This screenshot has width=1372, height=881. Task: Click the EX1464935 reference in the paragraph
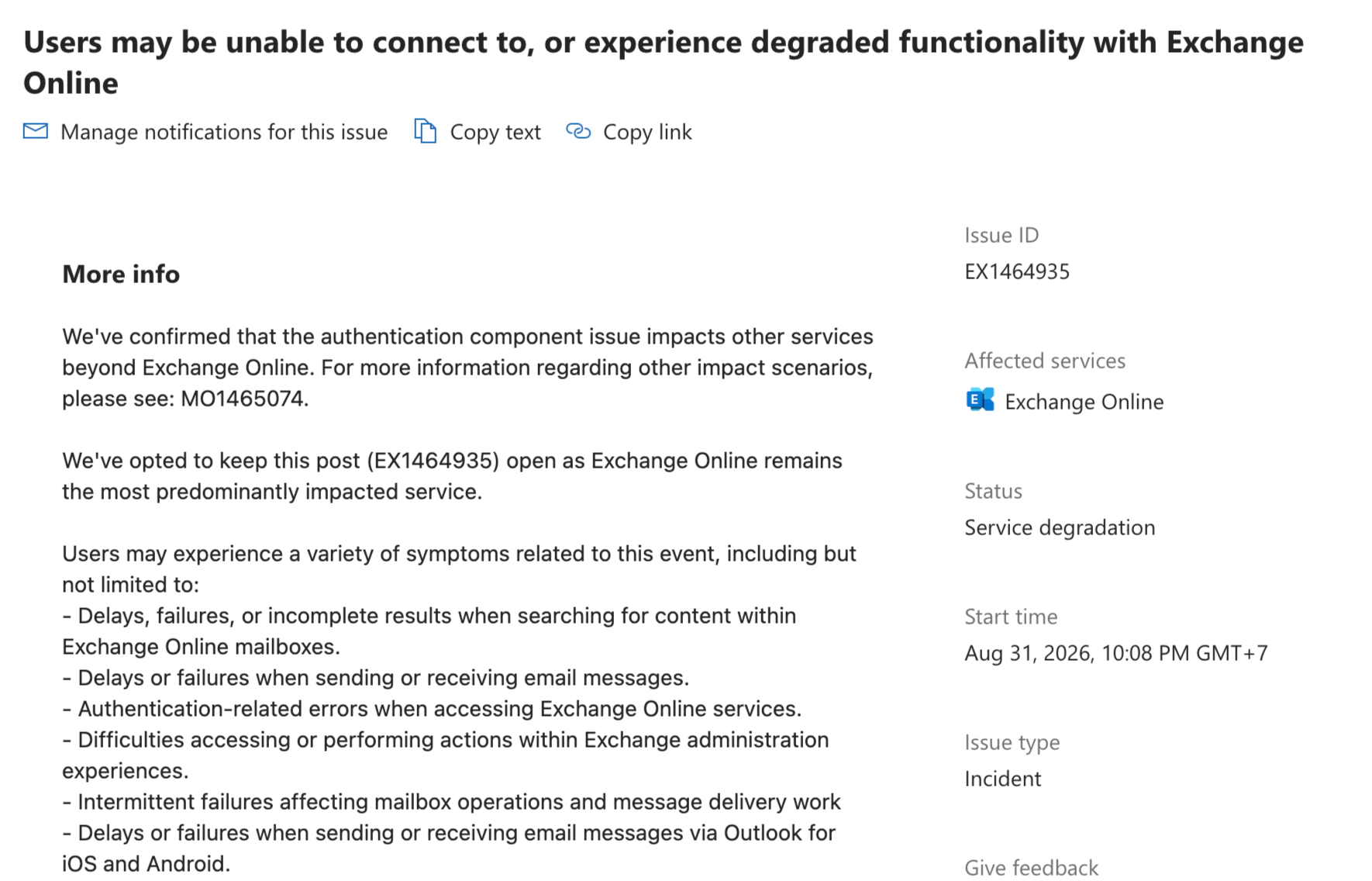click(x=433, y=461)
